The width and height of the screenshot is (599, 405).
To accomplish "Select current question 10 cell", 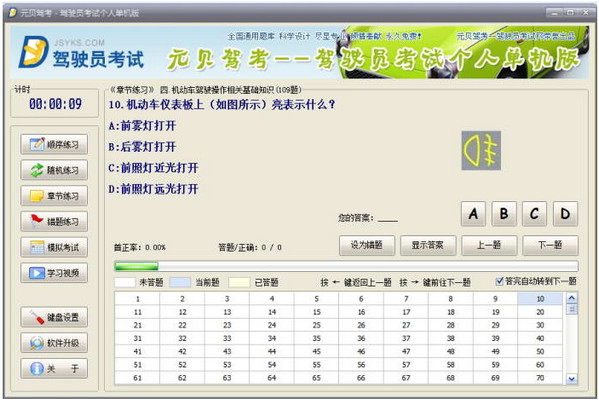I will [x=540, y=299].
